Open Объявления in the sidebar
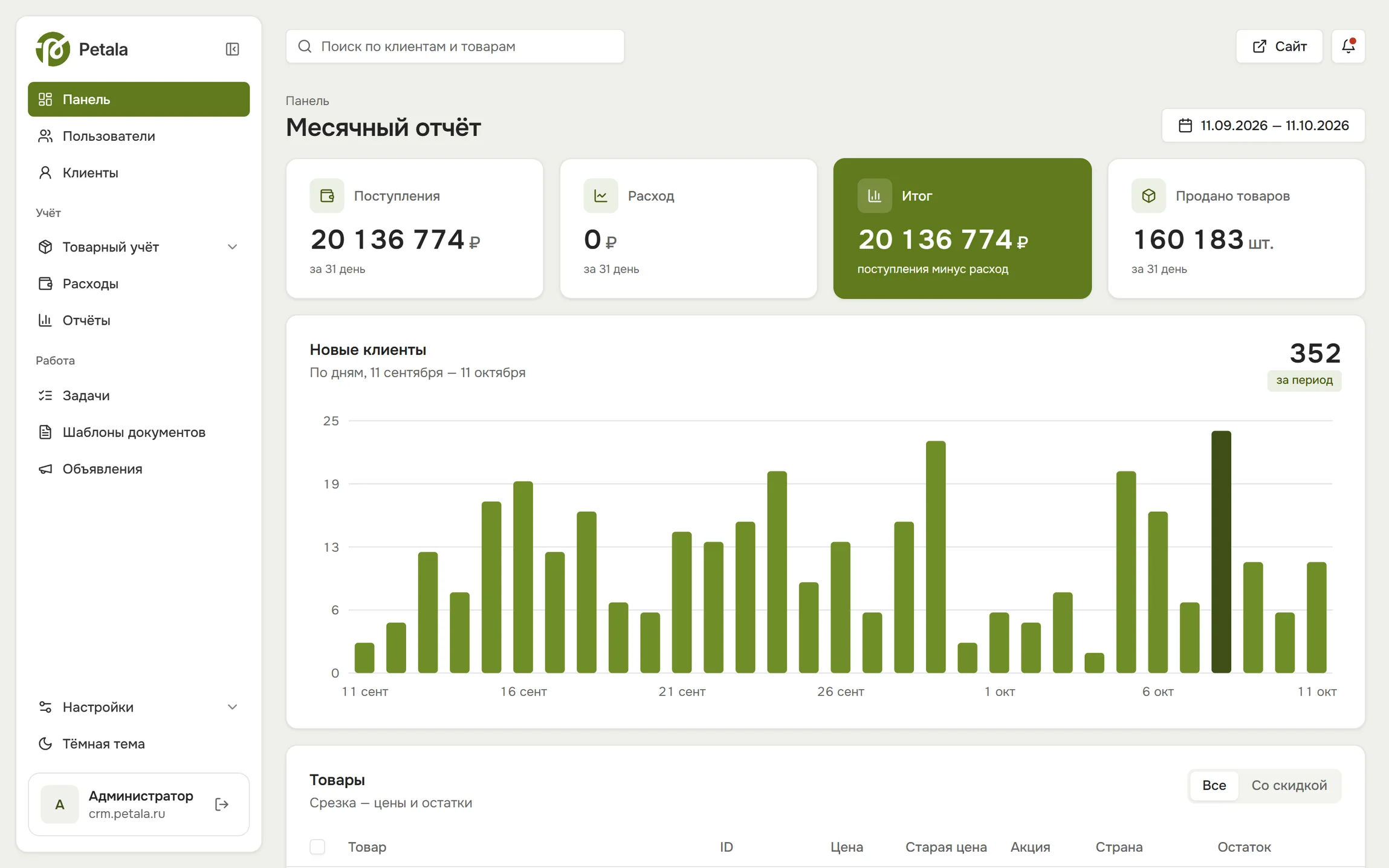This screenshot has width=1389, height=868. click(138, 469)
